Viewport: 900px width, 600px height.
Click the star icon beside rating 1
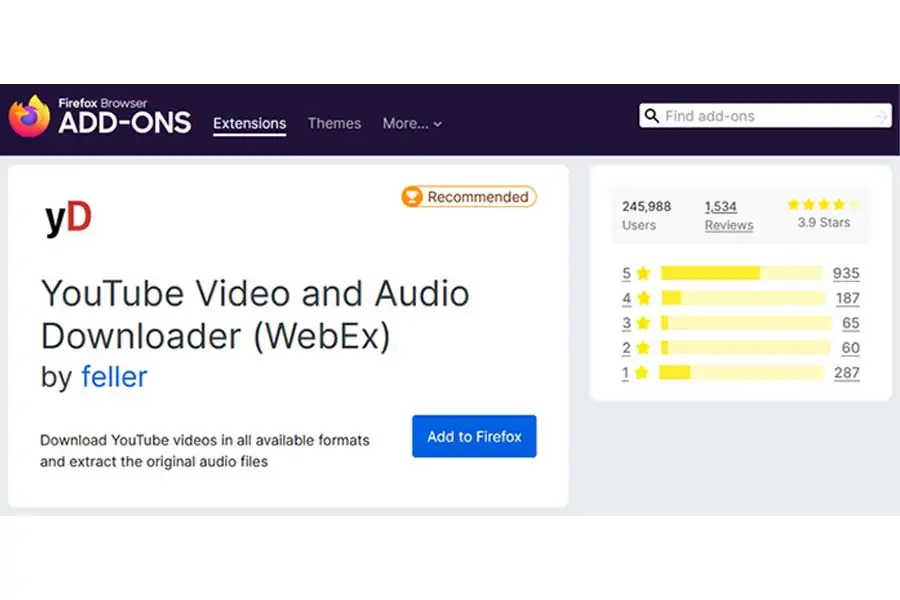point(643,373)
